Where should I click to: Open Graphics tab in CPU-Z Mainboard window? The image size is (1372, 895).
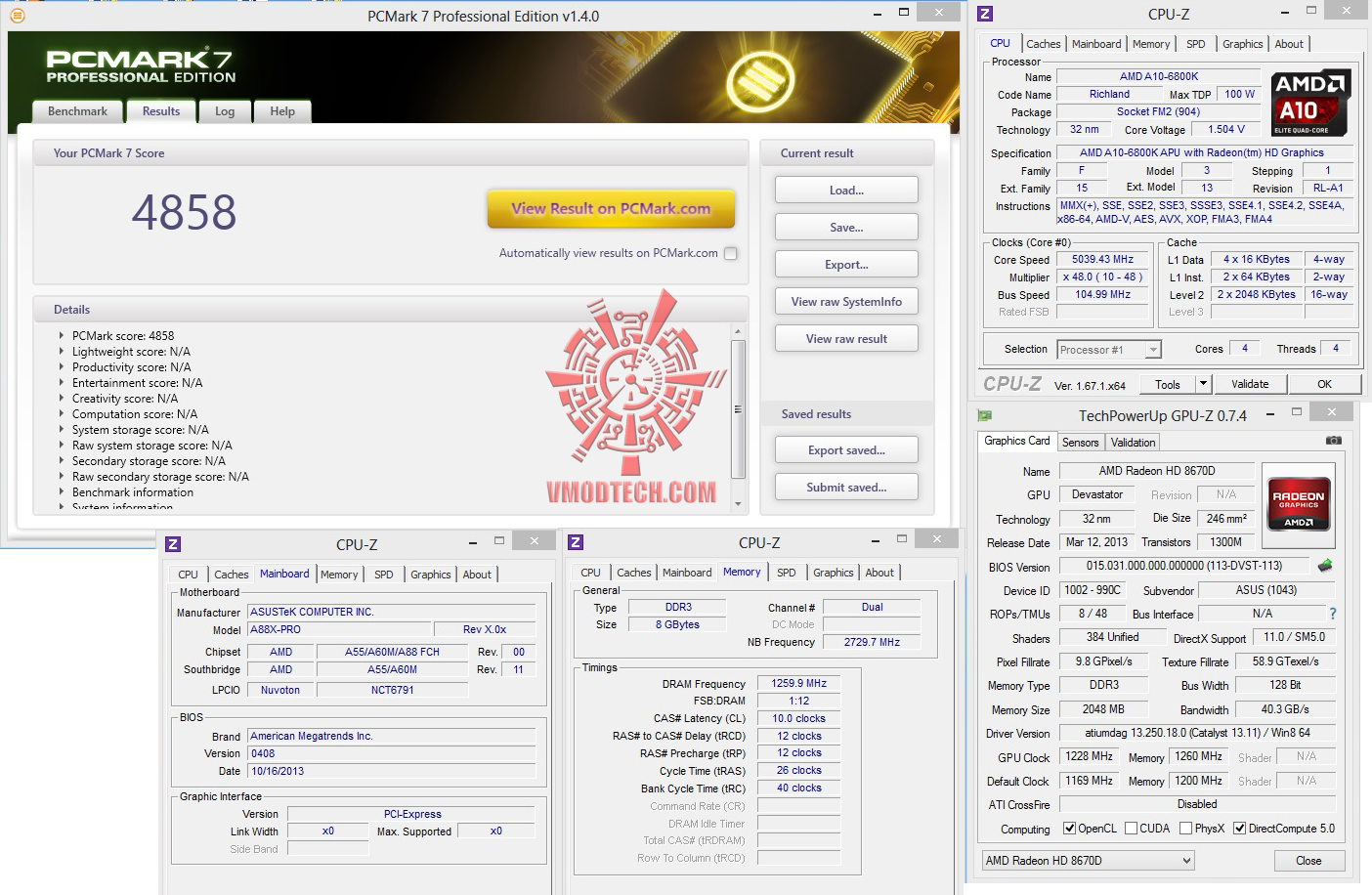tap(431, 575)
